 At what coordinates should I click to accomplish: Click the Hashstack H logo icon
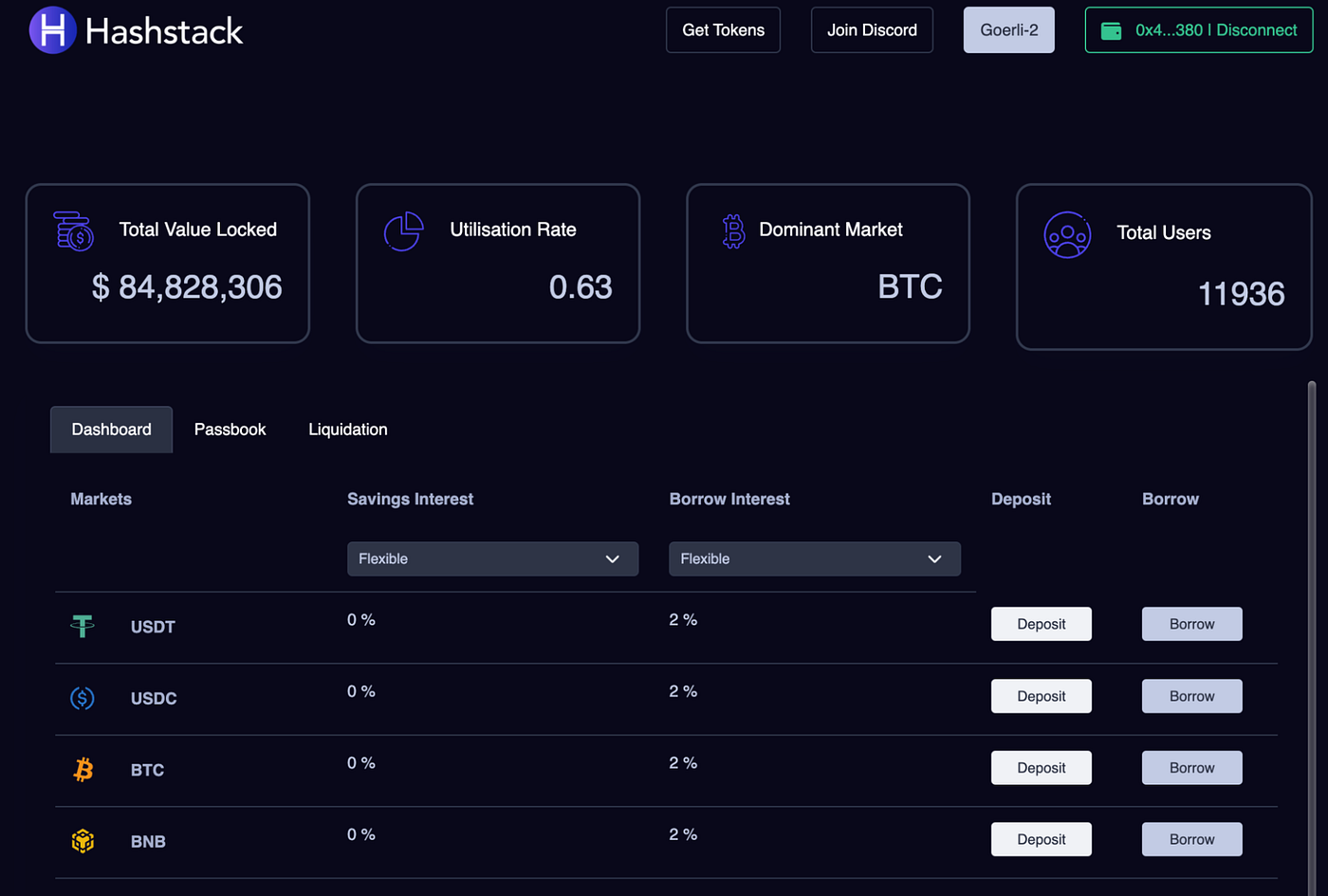click(x=53, y=30)
